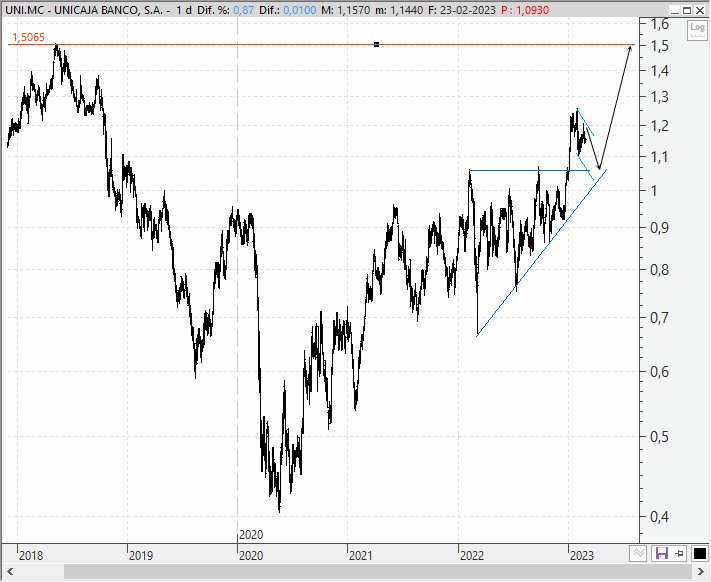Click the scroll right arrow
The width and height of the screenshot is (711, 582).
[x=701, y=571]
